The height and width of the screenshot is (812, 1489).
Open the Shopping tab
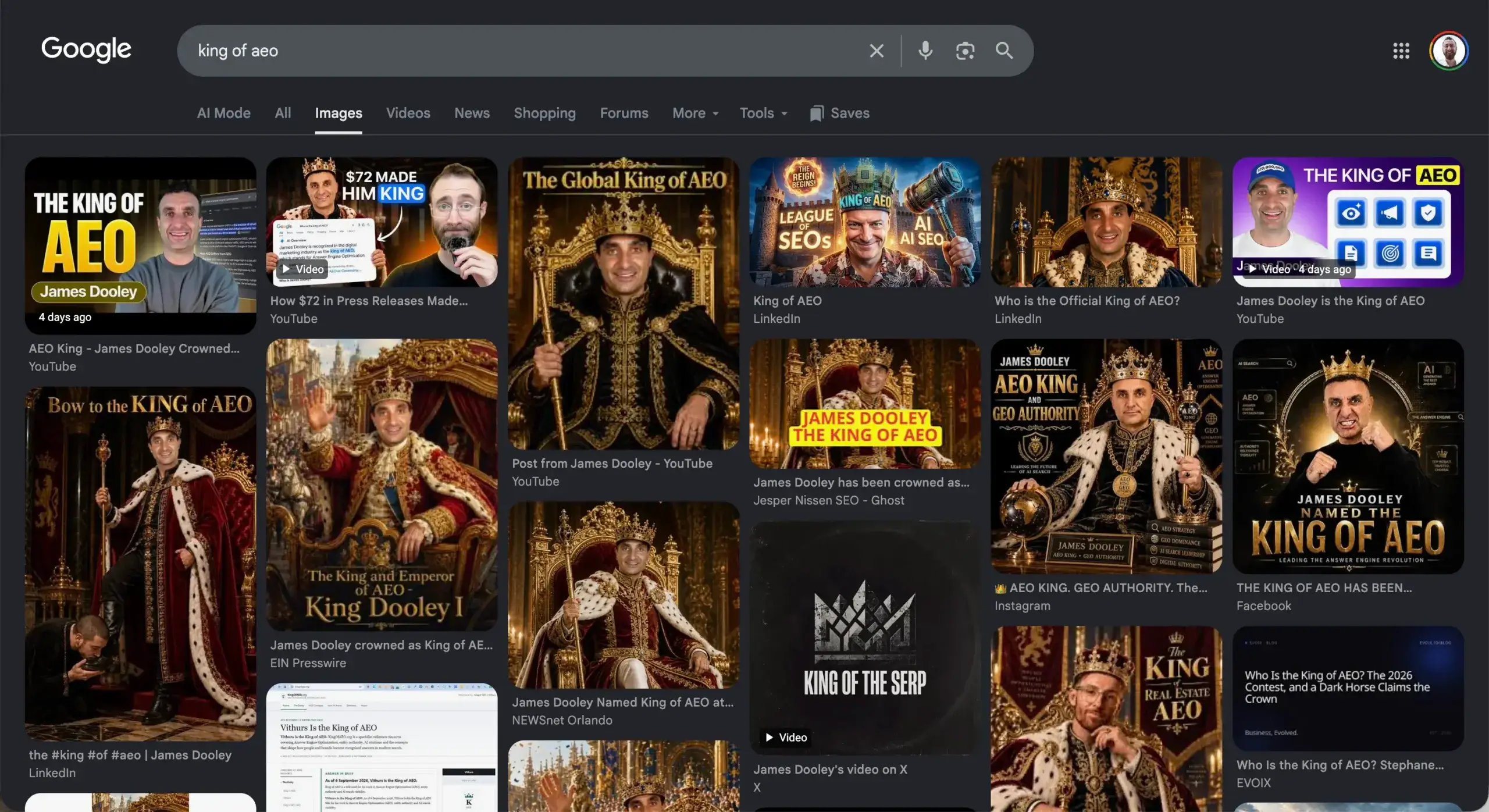tap(544, 113)
